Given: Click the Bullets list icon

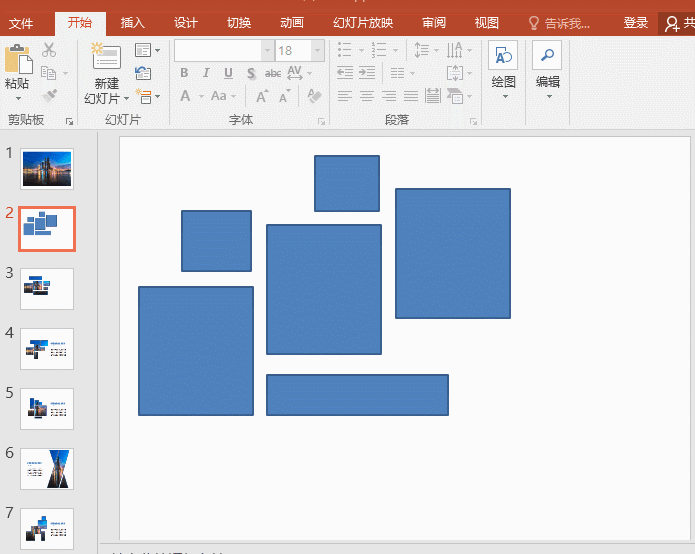Looking at the screenshot, I should (x=344, y=50).
